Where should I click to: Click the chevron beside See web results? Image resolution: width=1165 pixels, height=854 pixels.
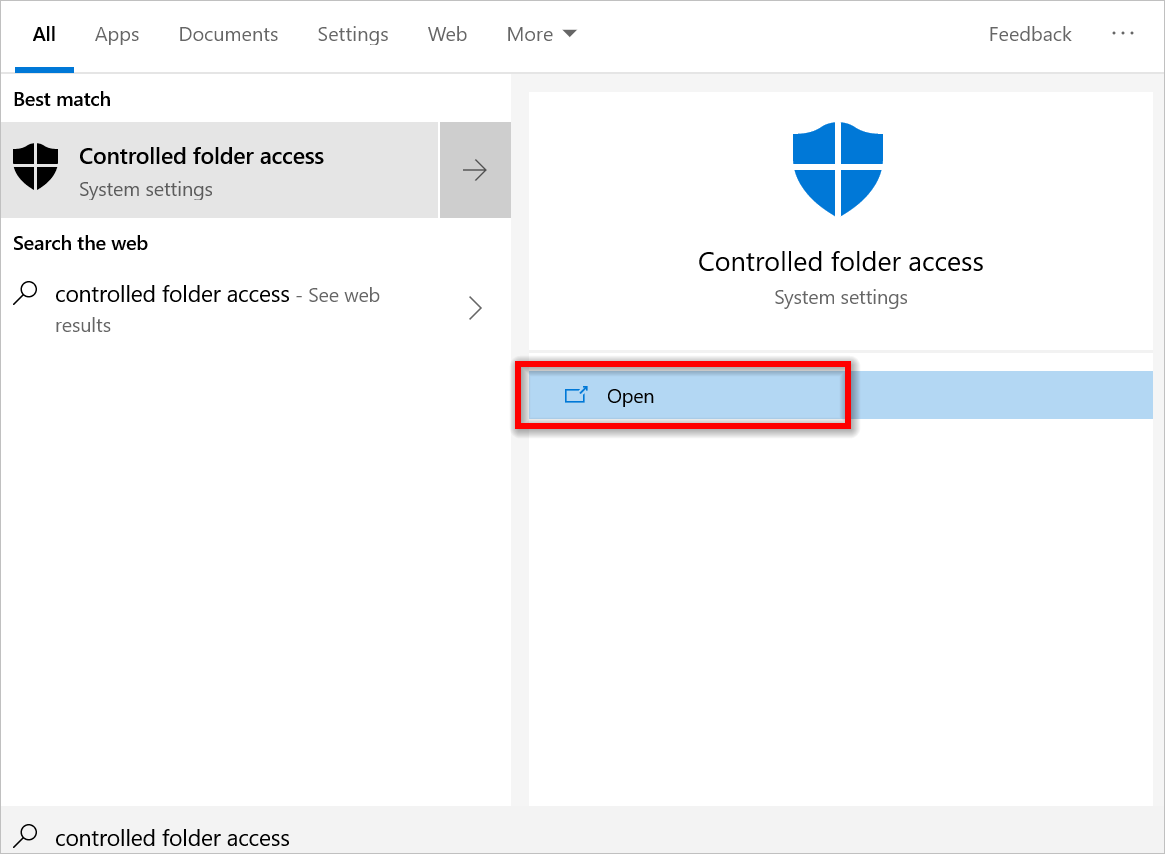click(475, 308)
